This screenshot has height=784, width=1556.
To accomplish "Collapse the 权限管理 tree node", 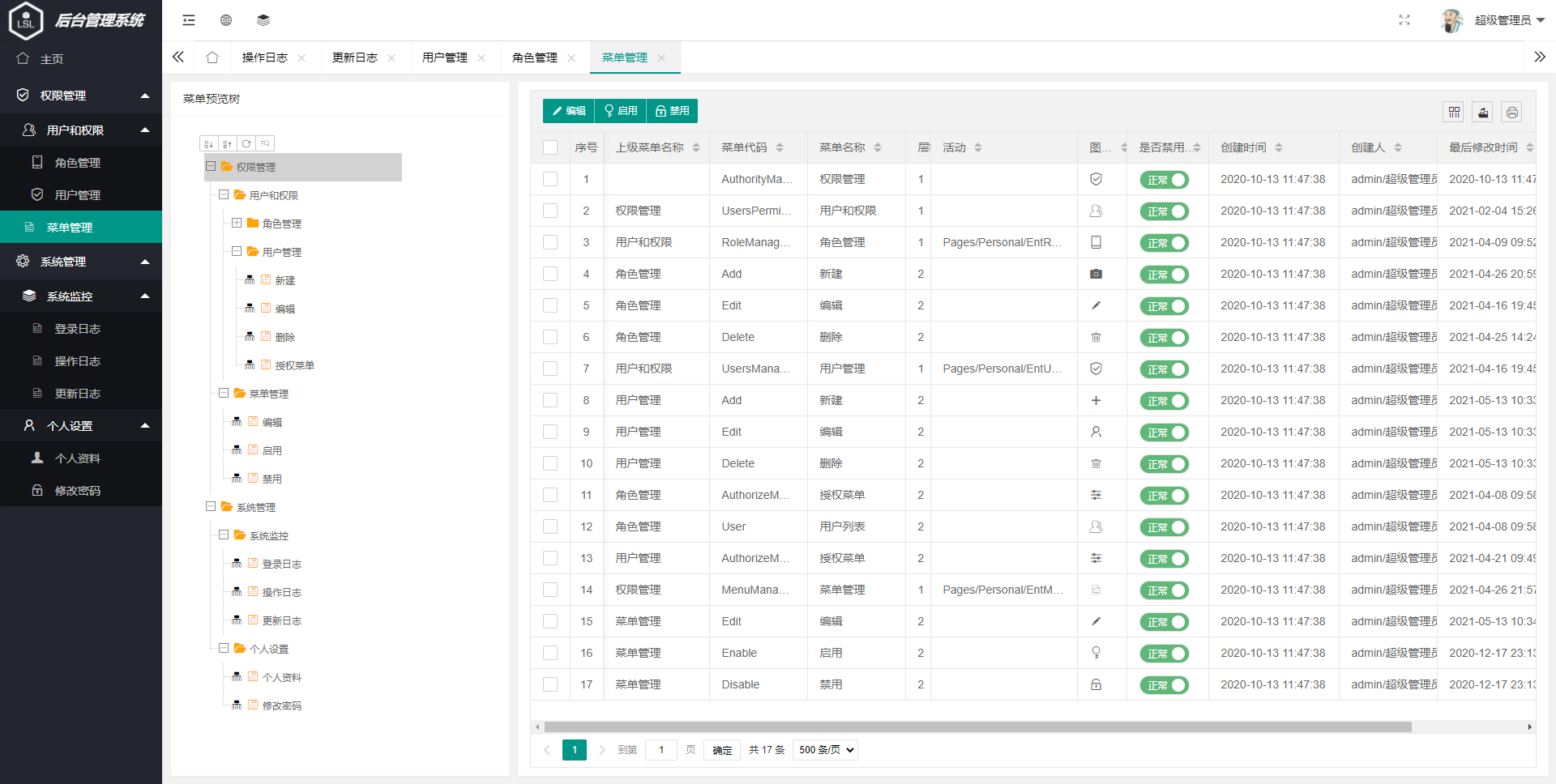I will click(211, 167).
